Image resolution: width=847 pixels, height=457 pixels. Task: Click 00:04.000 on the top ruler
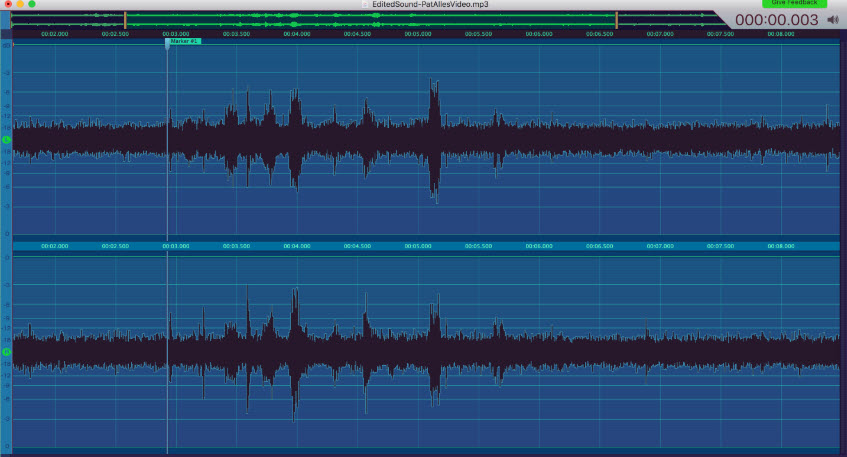click(x=297, y=34)
